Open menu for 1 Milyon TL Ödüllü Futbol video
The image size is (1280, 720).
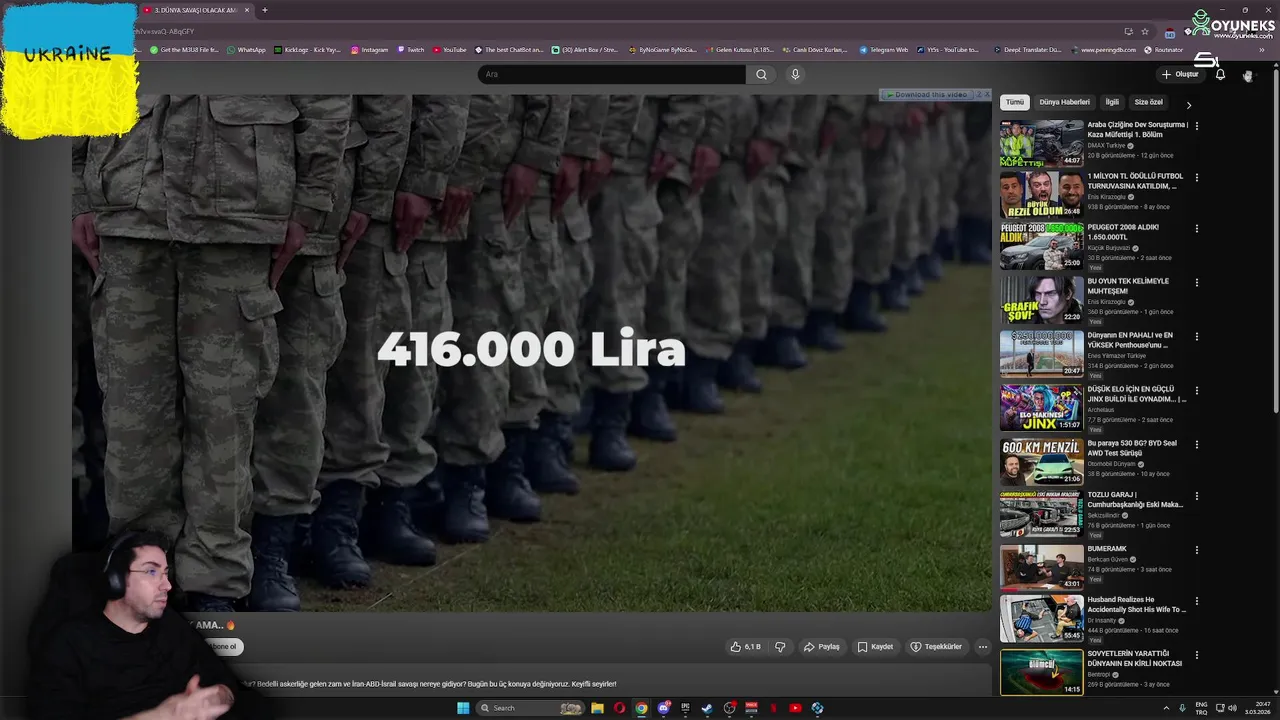click(x=1197, y=178)
